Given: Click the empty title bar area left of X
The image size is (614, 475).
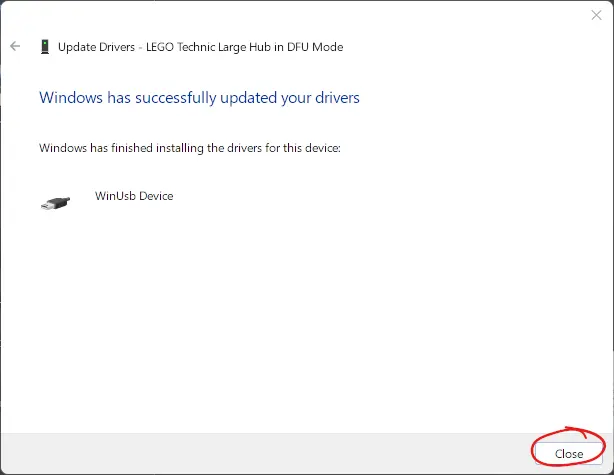Looking at the screenshot, I should pos(300,15).
